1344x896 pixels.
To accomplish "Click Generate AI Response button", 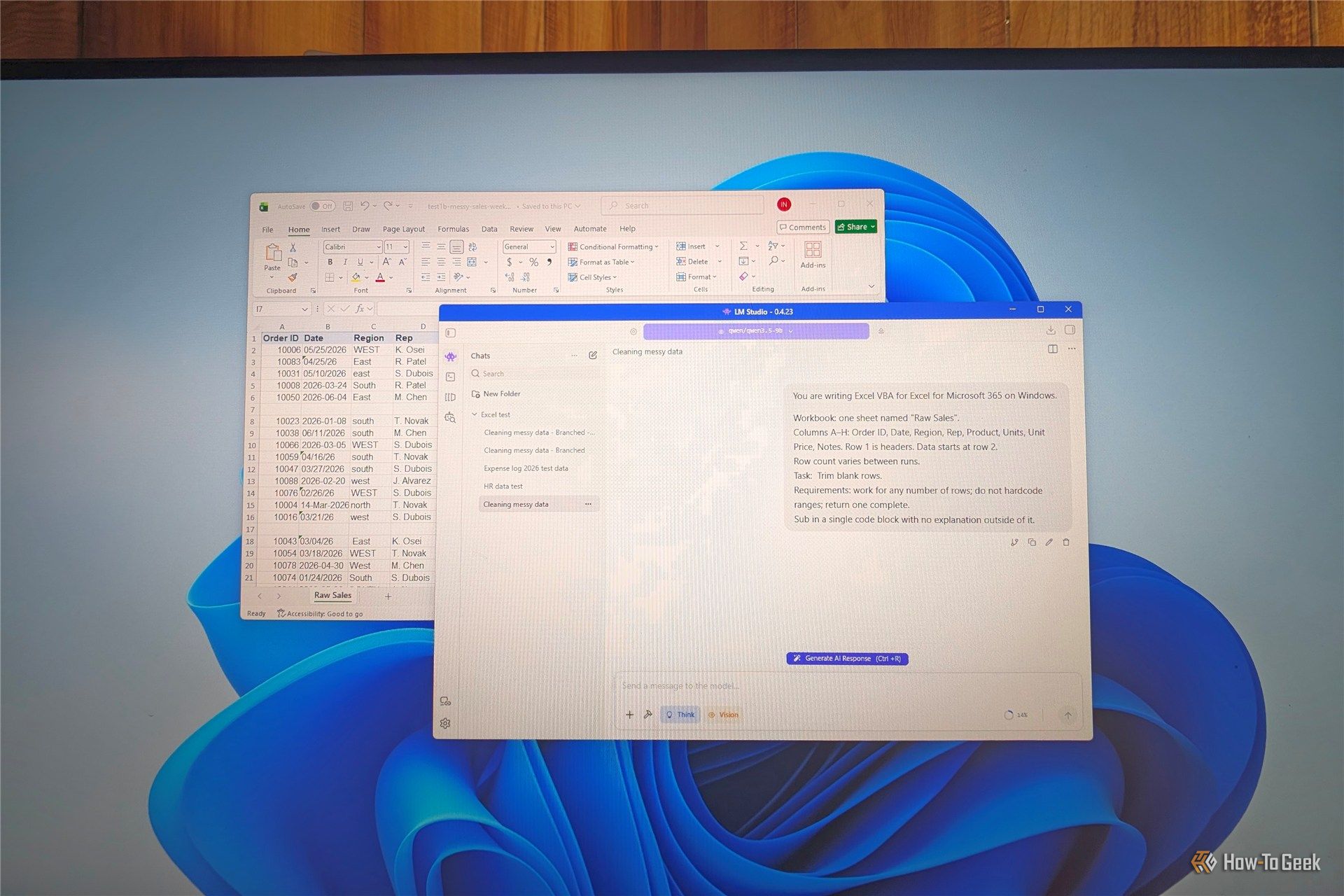I will [847, 659].
